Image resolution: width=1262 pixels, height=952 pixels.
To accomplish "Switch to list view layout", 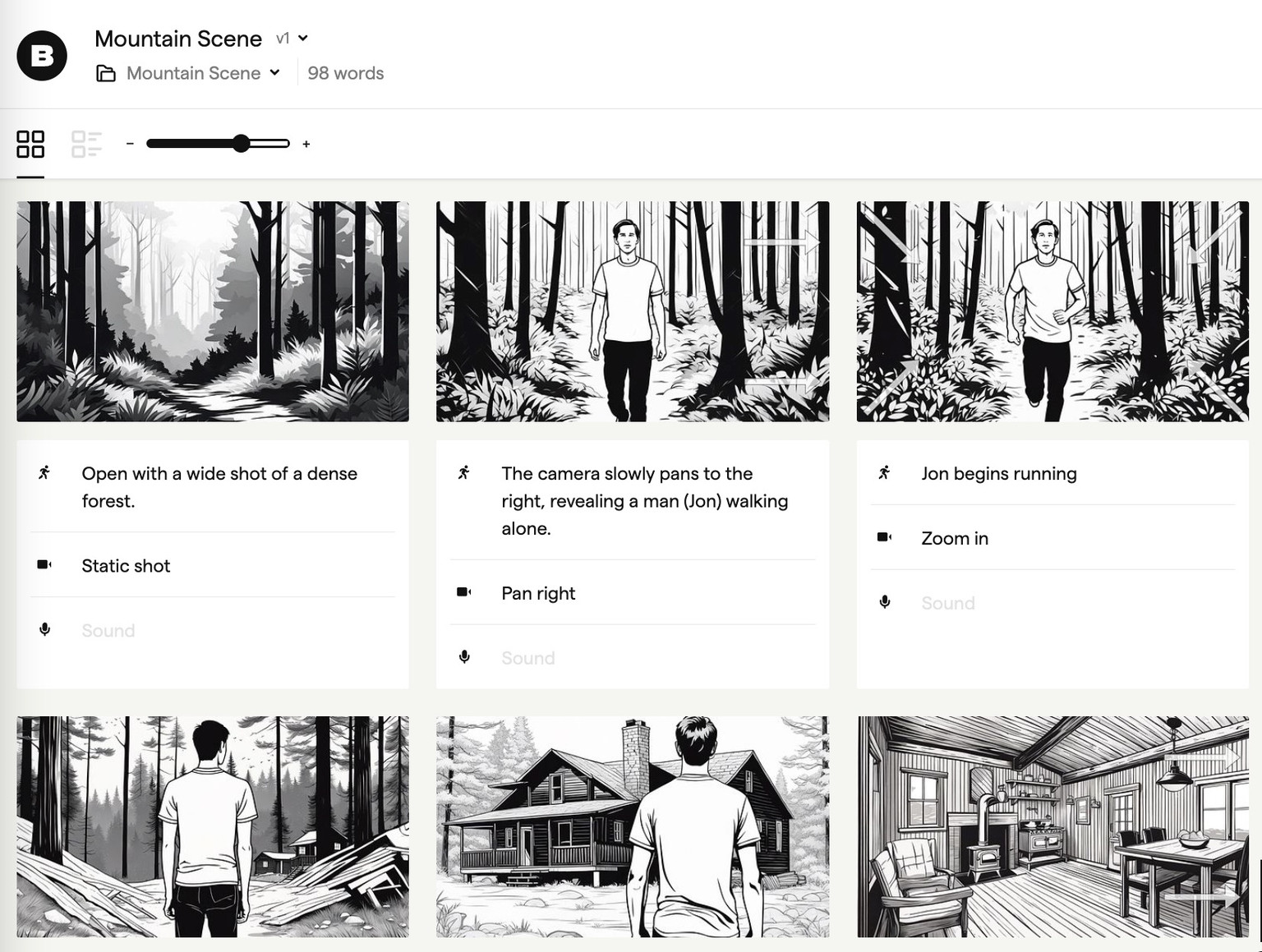I will click(x=86, y=144).
